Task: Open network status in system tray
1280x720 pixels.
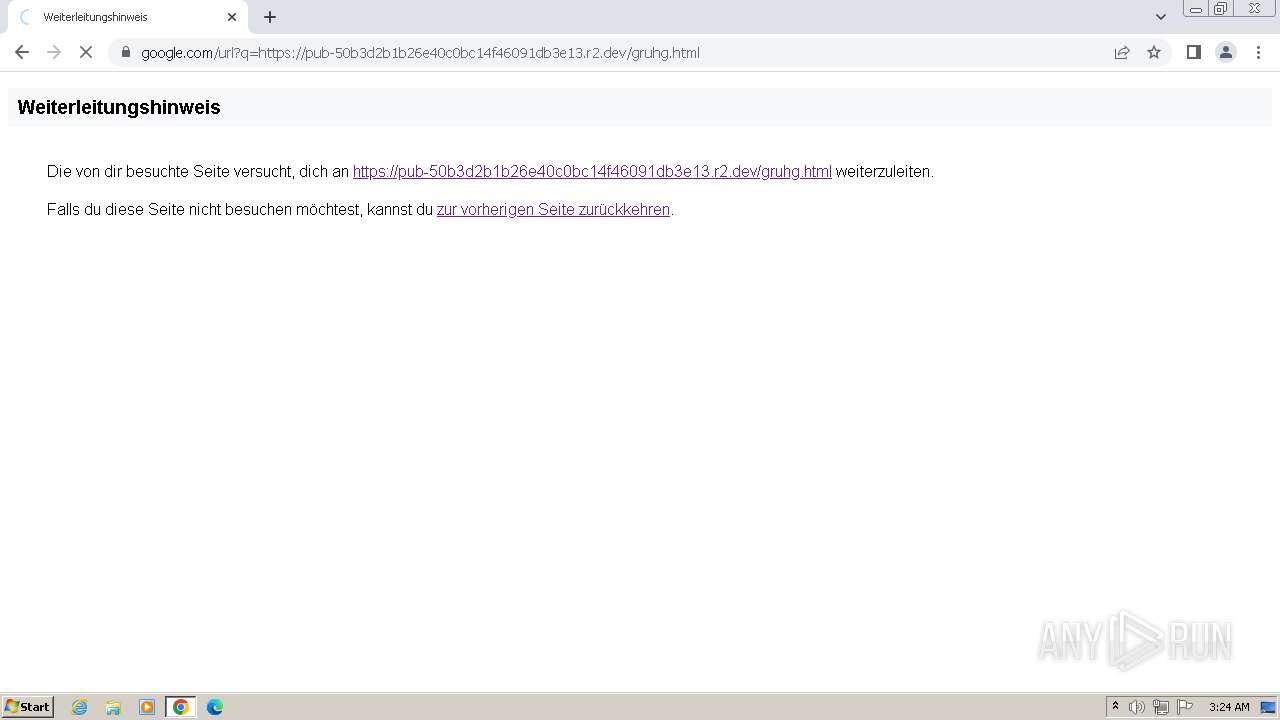Action: coord(1161,707)
